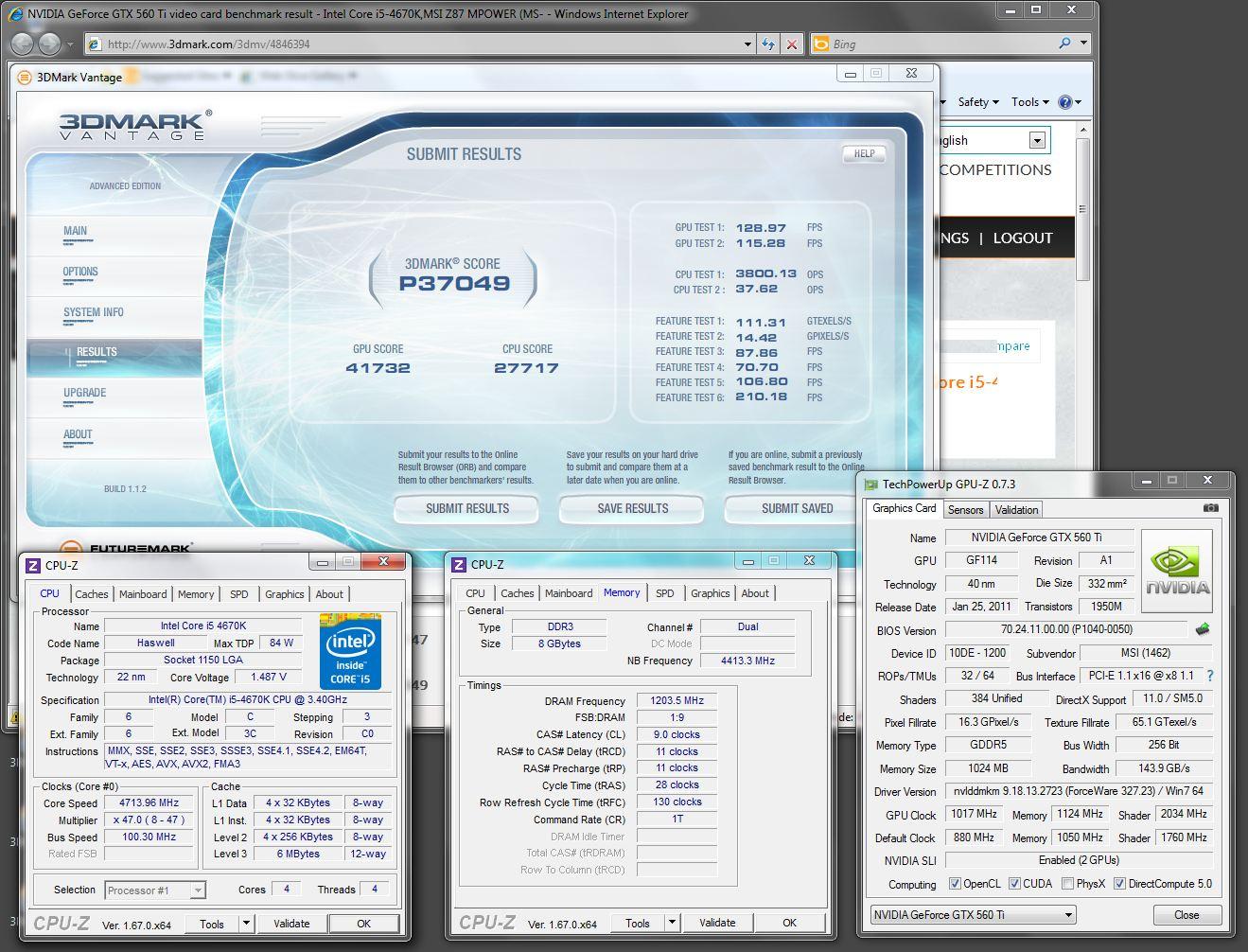Click the BIOS save chip icon in GPU-Z
The width and height of the screenshot is (1248, 952).
[1203, 629]
